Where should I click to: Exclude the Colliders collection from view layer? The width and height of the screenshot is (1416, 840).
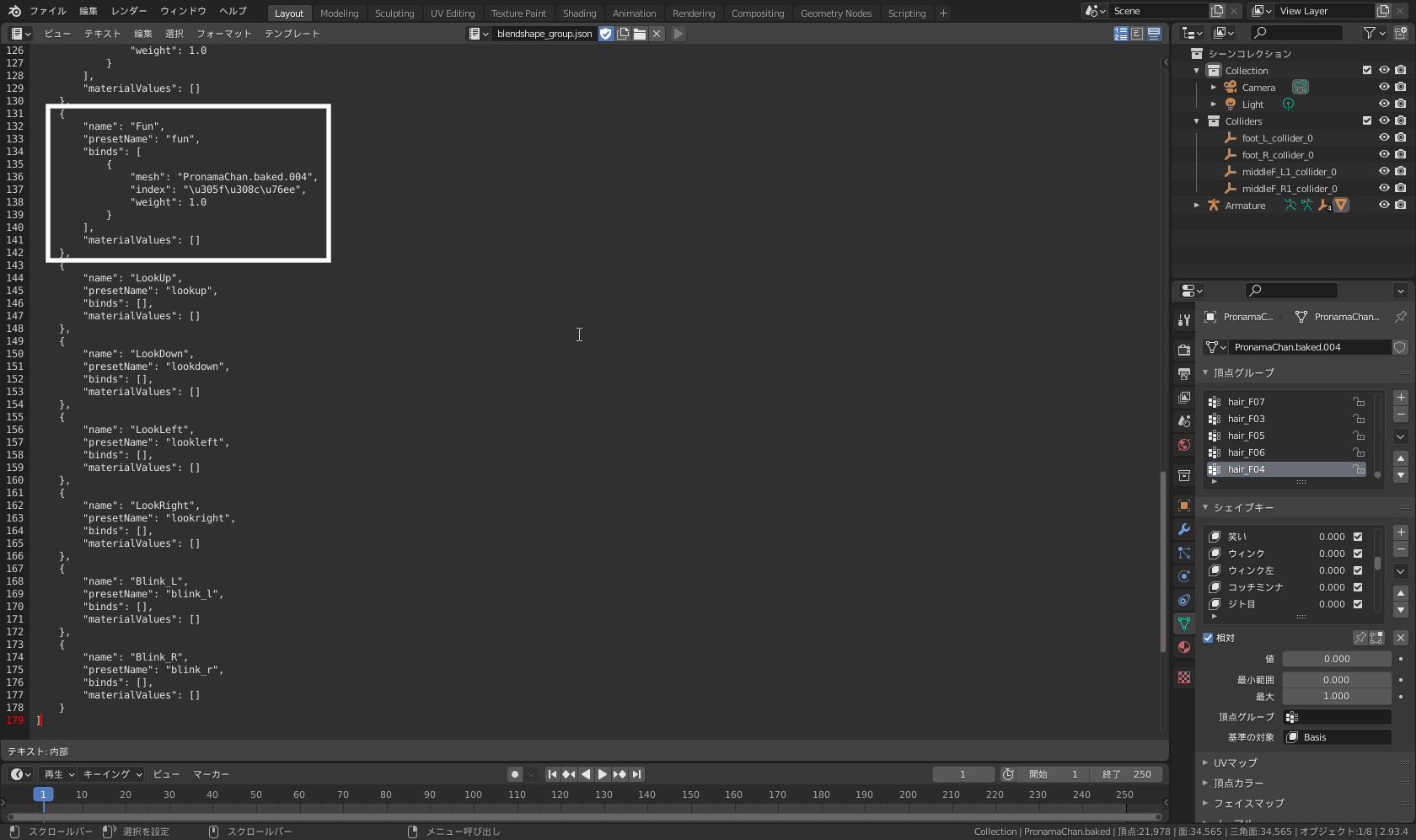click(x=1367, y=121)
